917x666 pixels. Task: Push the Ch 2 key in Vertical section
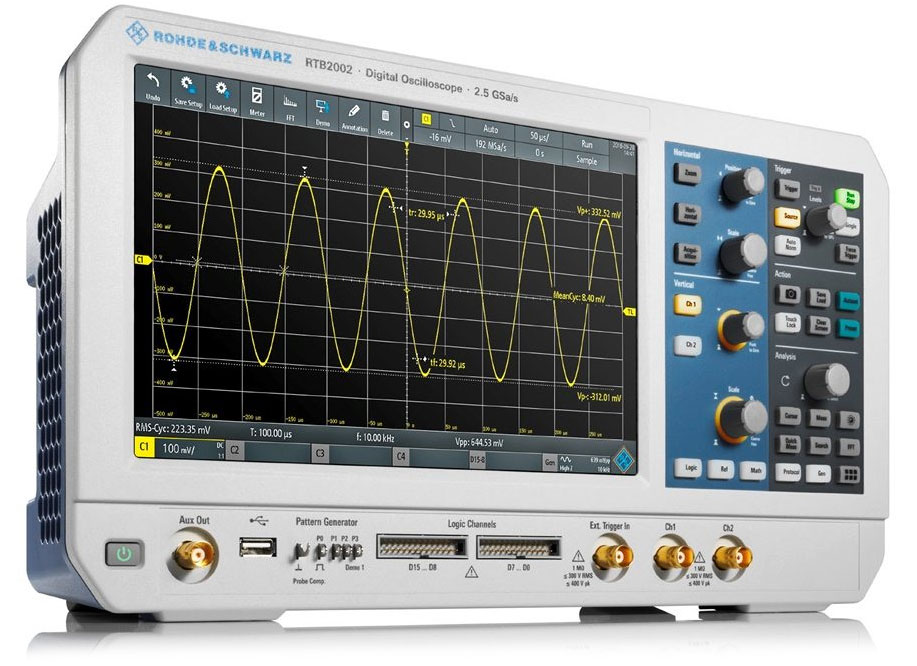point(688,345)
